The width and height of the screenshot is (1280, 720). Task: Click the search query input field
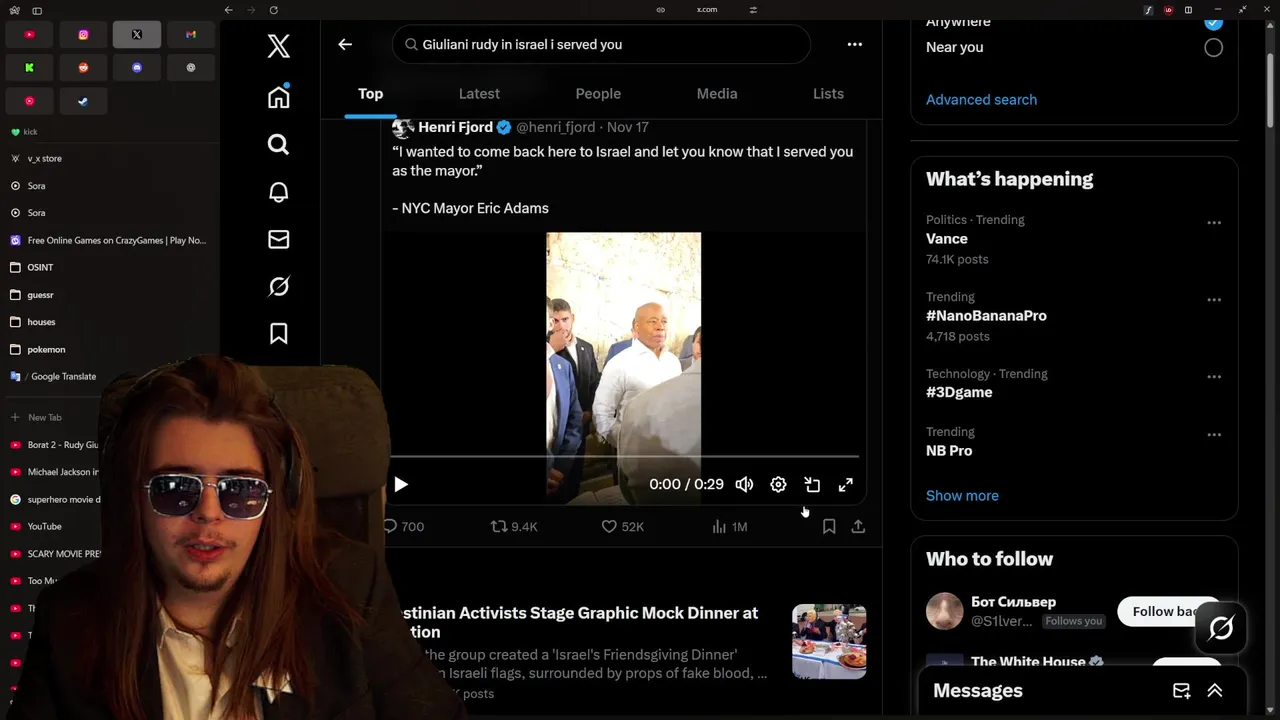point(601,44)
